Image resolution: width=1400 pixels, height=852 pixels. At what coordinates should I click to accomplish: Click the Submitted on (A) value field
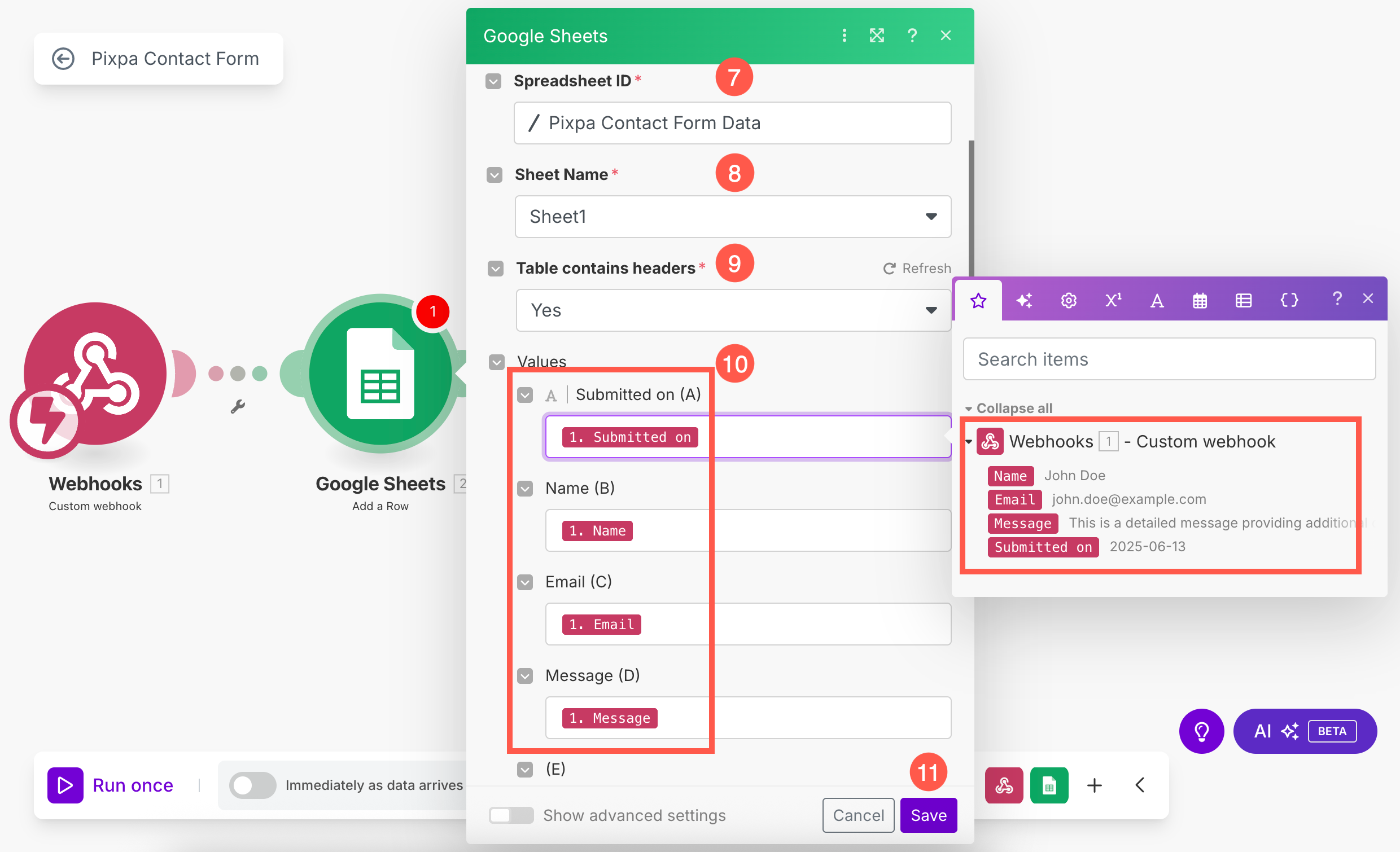tap(748, 437)
